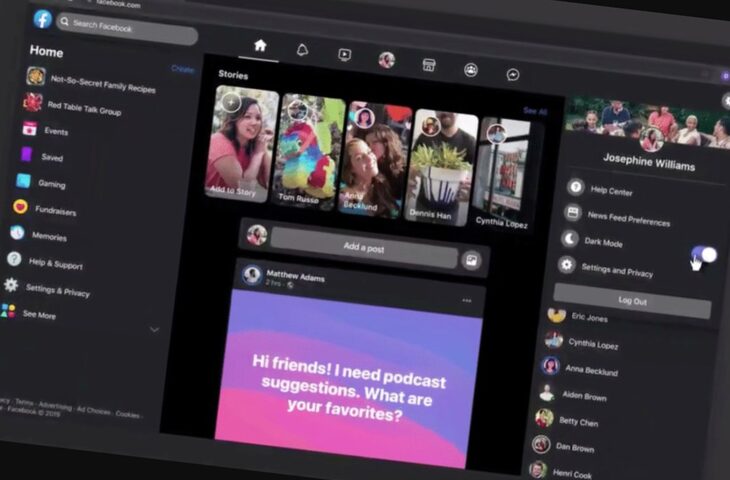Open chat with Aiden Brown
The height and width of the screenshot is (480, 730).
[573, 394]
